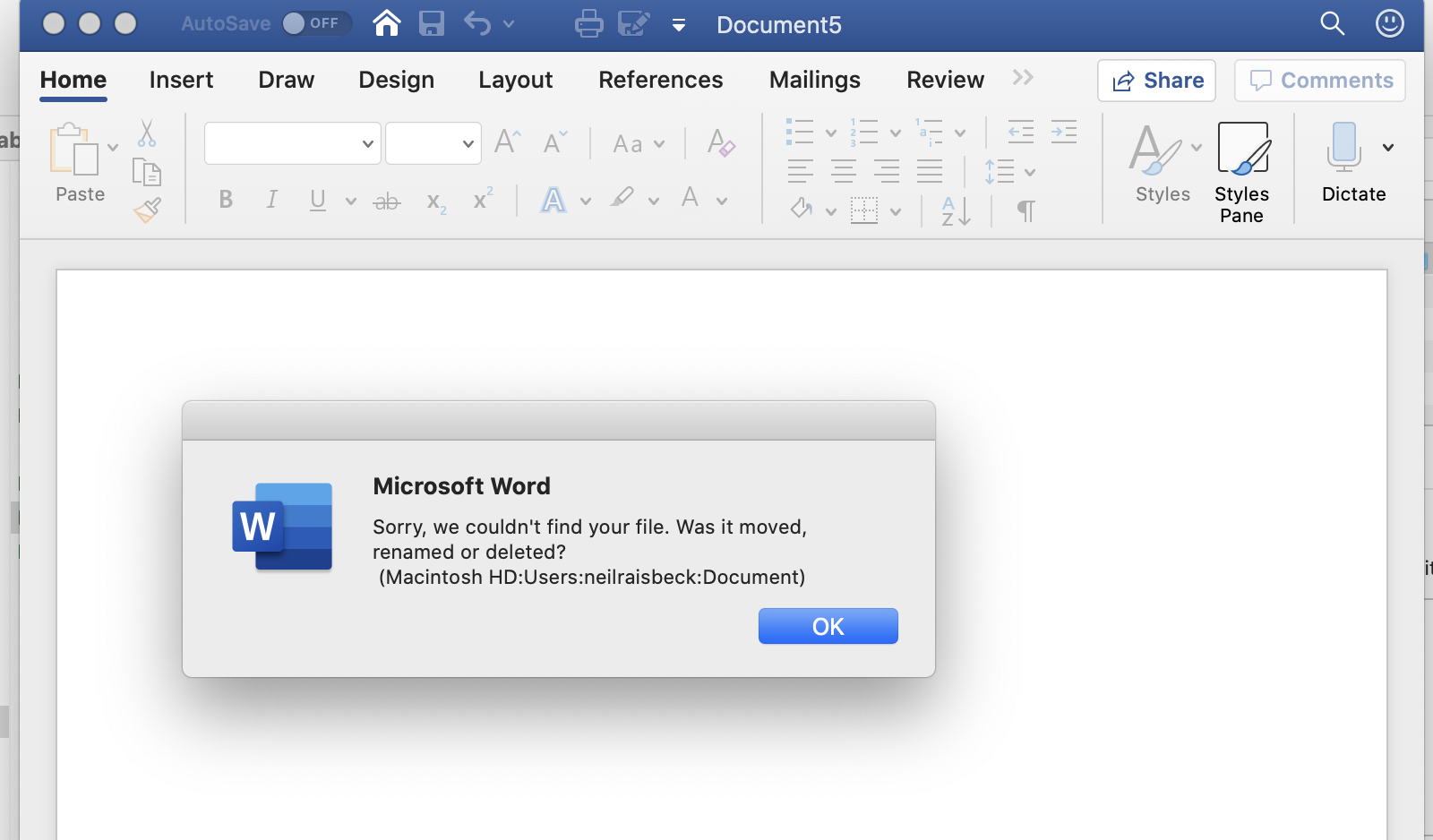Align text left
Image resolution: width=1433 pixels, height=840 pixels.
[801, 171]
